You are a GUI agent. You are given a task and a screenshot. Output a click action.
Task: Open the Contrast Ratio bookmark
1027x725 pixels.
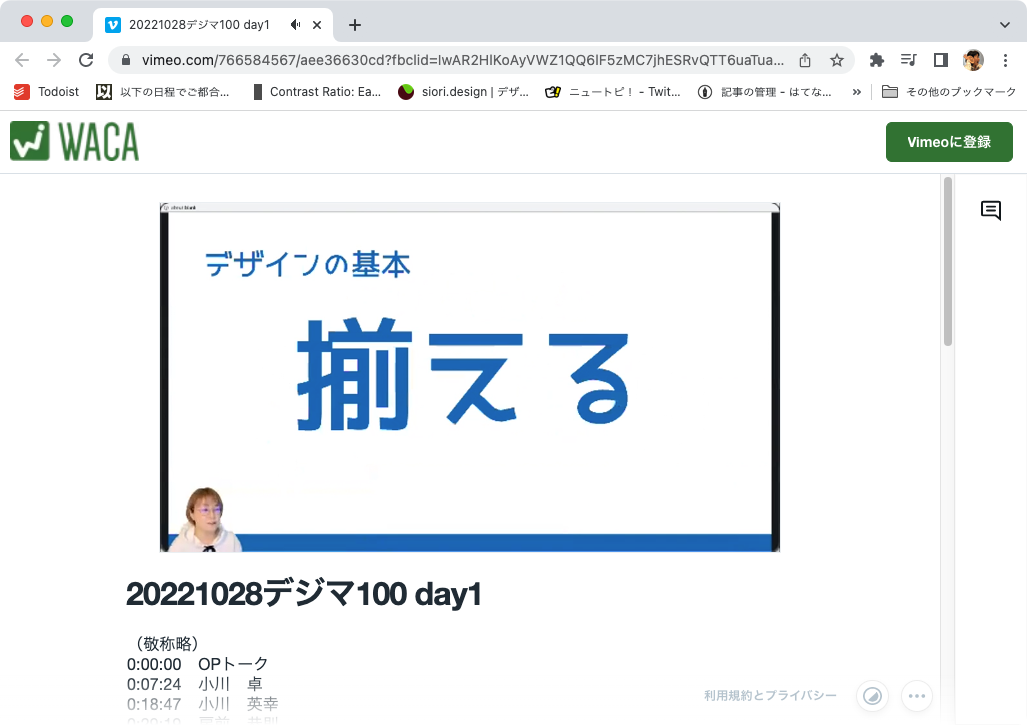pyautogui.click(x=317, y=92)
